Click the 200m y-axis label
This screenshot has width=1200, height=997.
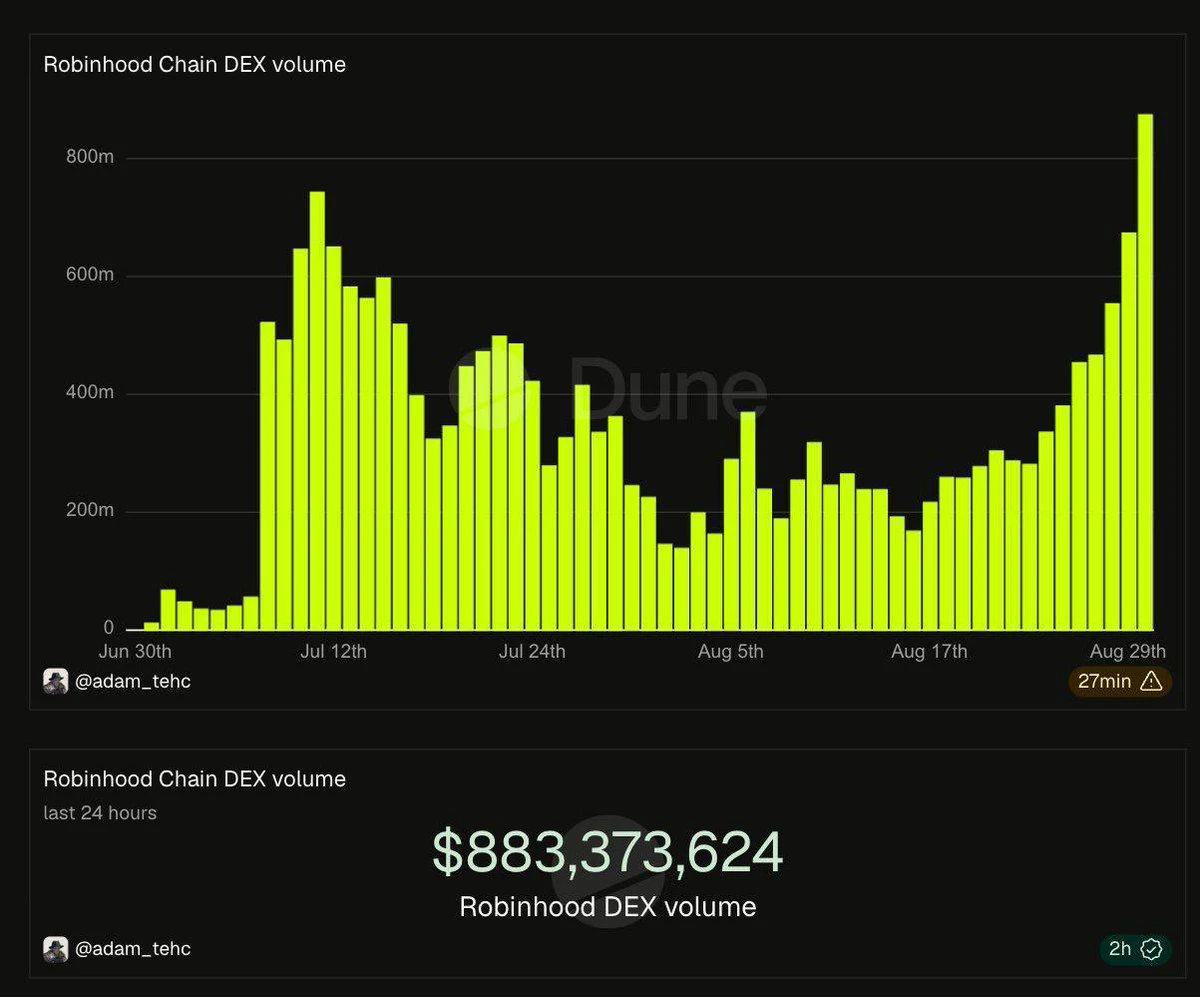click(92, 511)
